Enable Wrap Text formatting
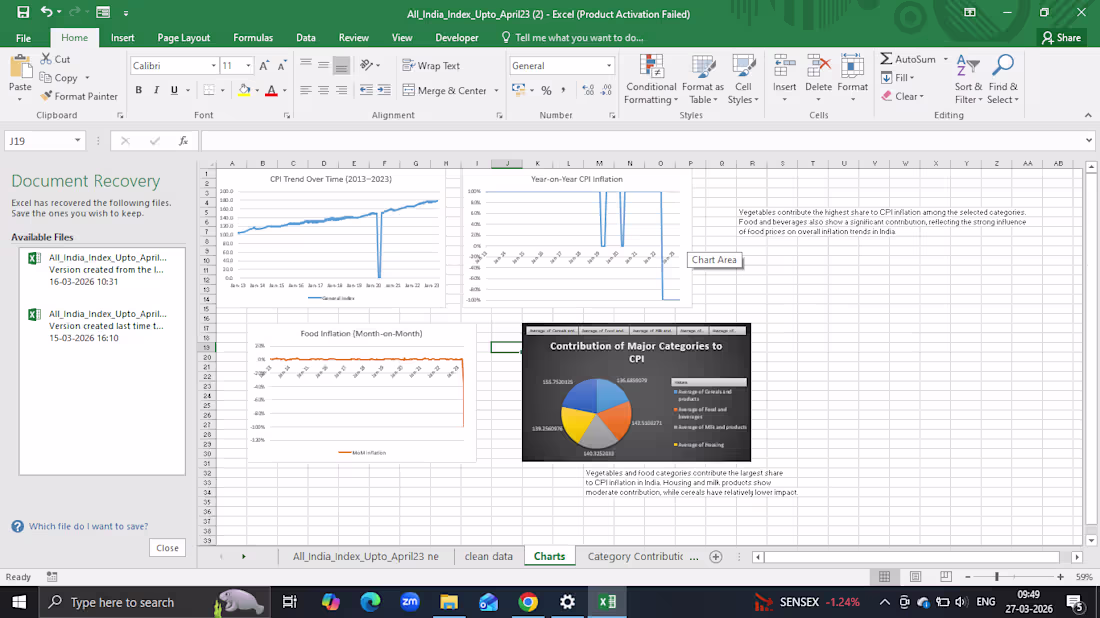The height and width of the screenshot is (618, 1100). pyautogui.click(x=430, y=64)
